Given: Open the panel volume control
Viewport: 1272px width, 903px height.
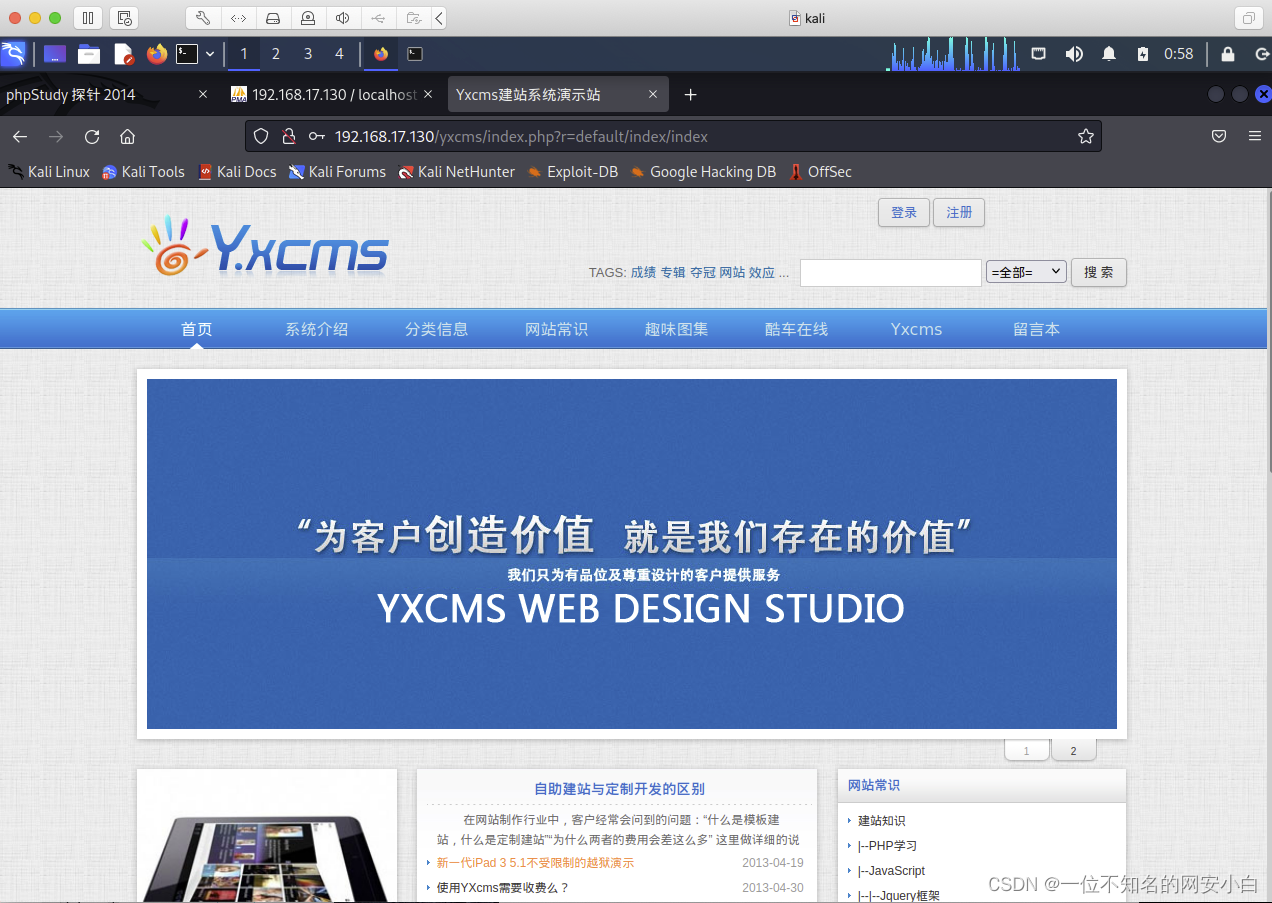Looking at the screenshot, I should pos(1074,54).
